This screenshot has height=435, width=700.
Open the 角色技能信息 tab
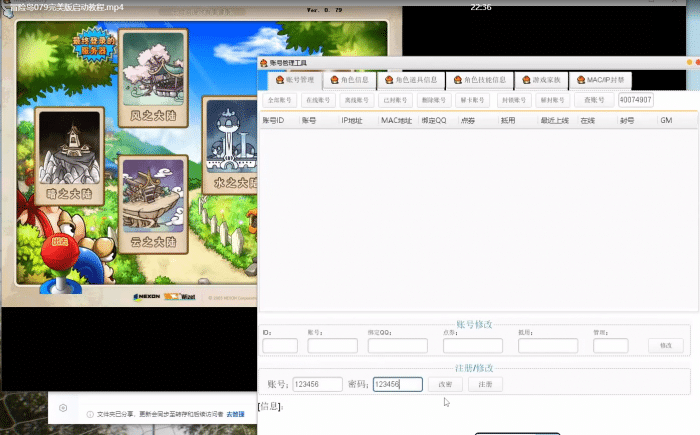478,79
